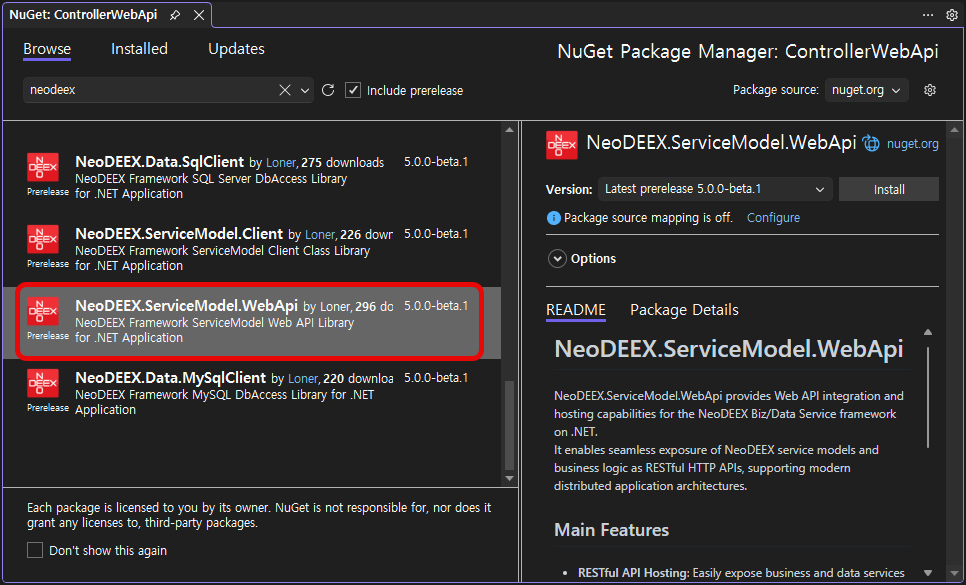Click the README scrollbar thumb

pyautogui.click(x=928, y=397)
